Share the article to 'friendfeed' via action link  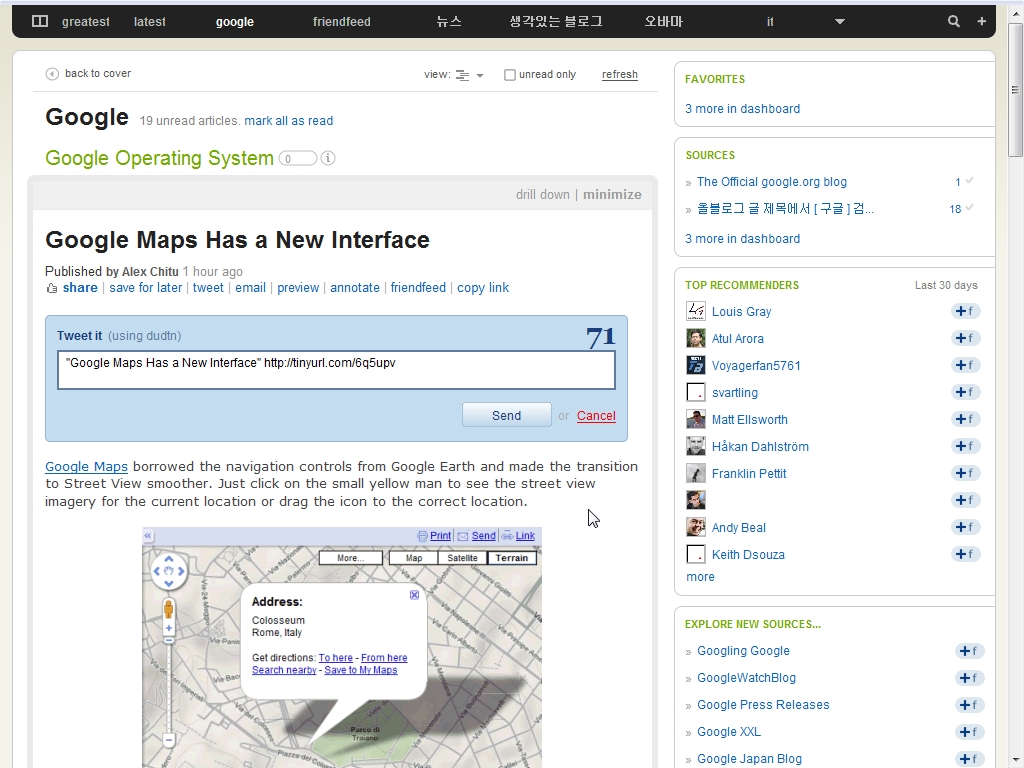[x=418, y=288]
